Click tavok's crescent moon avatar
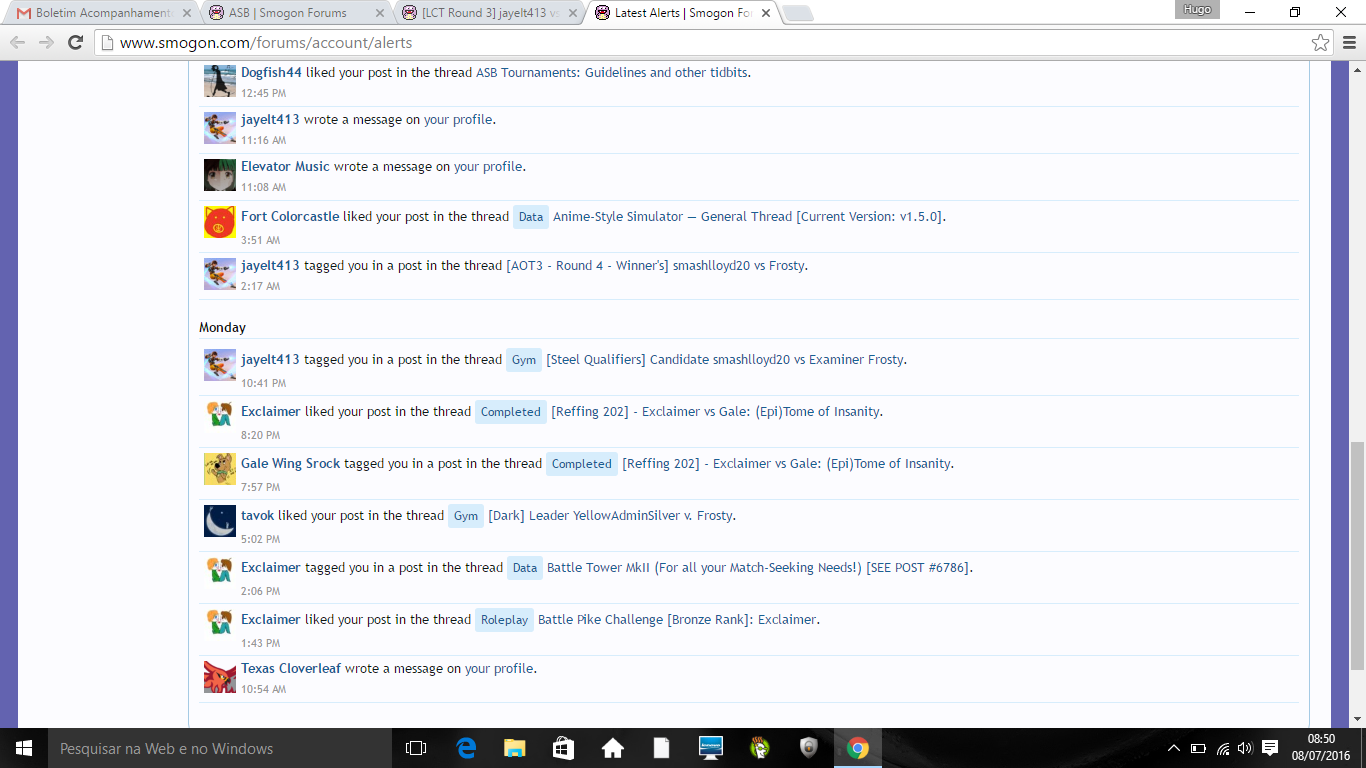This screenshot has width=1366, height=768. [219, 521]
